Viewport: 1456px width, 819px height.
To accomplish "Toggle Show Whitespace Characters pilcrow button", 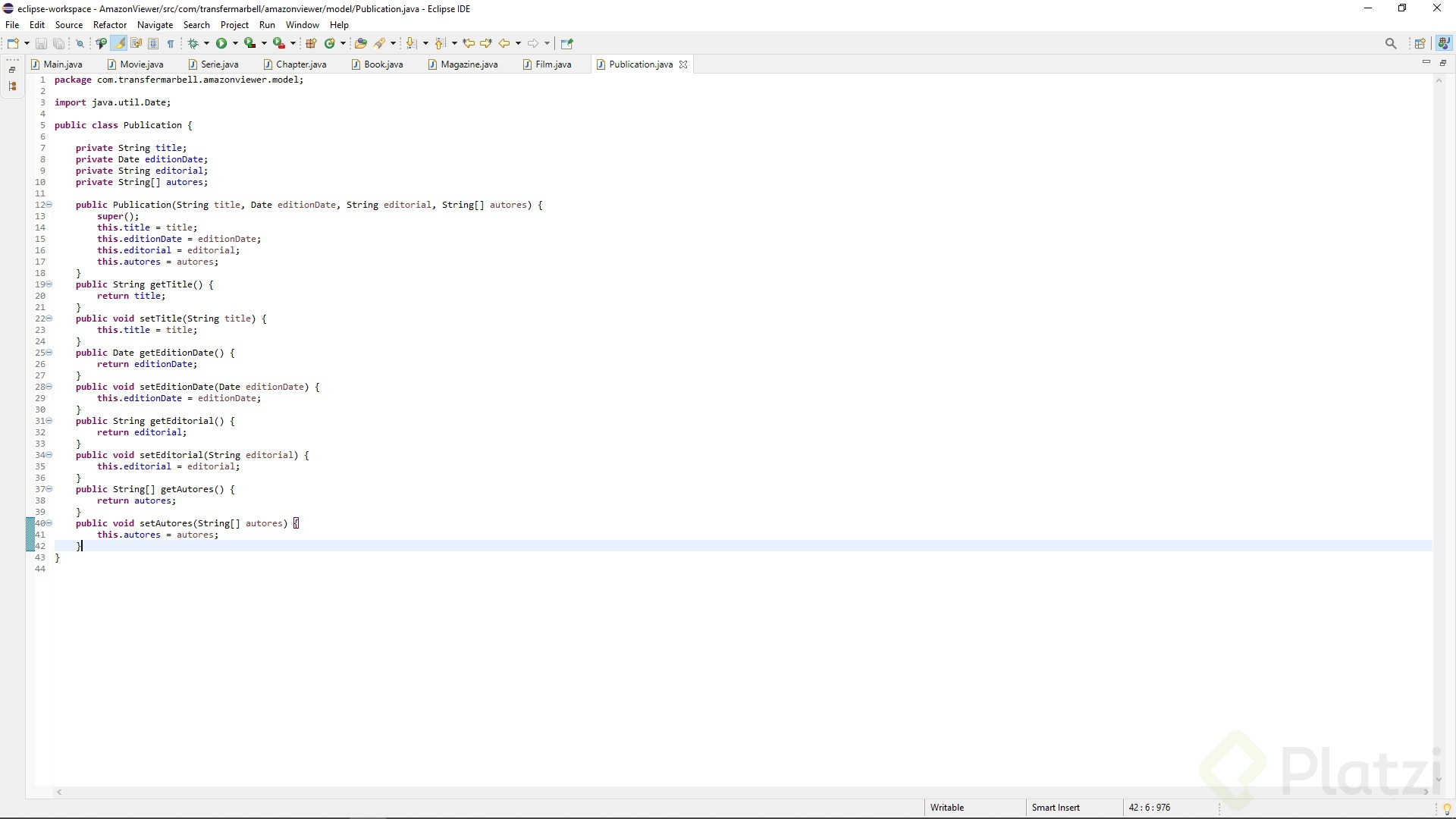I will click(x=171, y=43).
